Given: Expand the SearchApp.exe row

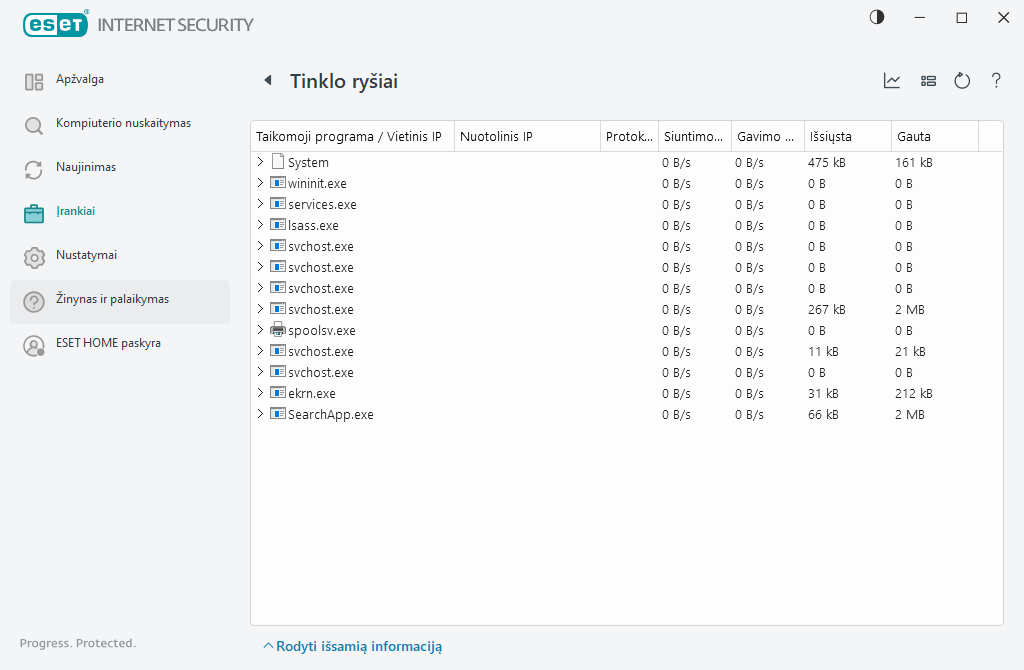Looking at the screenshot, I should click(x=261, y=414).
